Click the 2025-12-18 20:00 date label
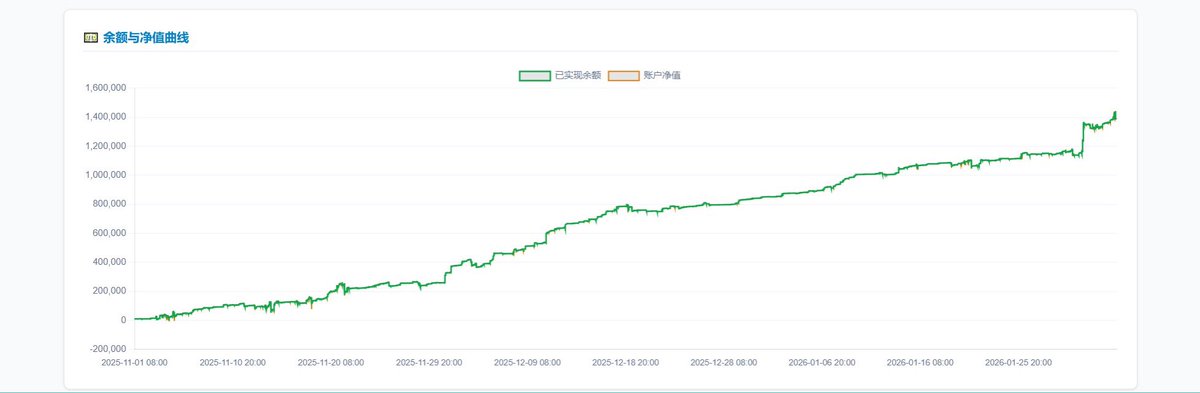 point(625,363)
